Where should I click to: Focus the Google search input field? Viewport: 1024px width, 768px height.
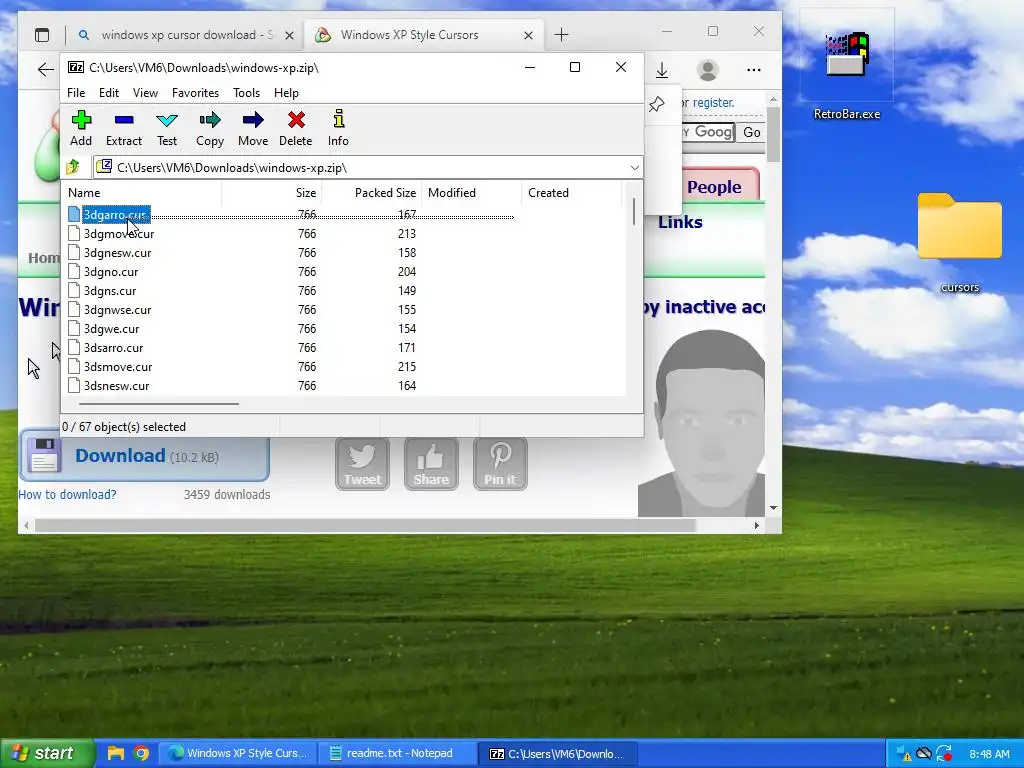709,132
